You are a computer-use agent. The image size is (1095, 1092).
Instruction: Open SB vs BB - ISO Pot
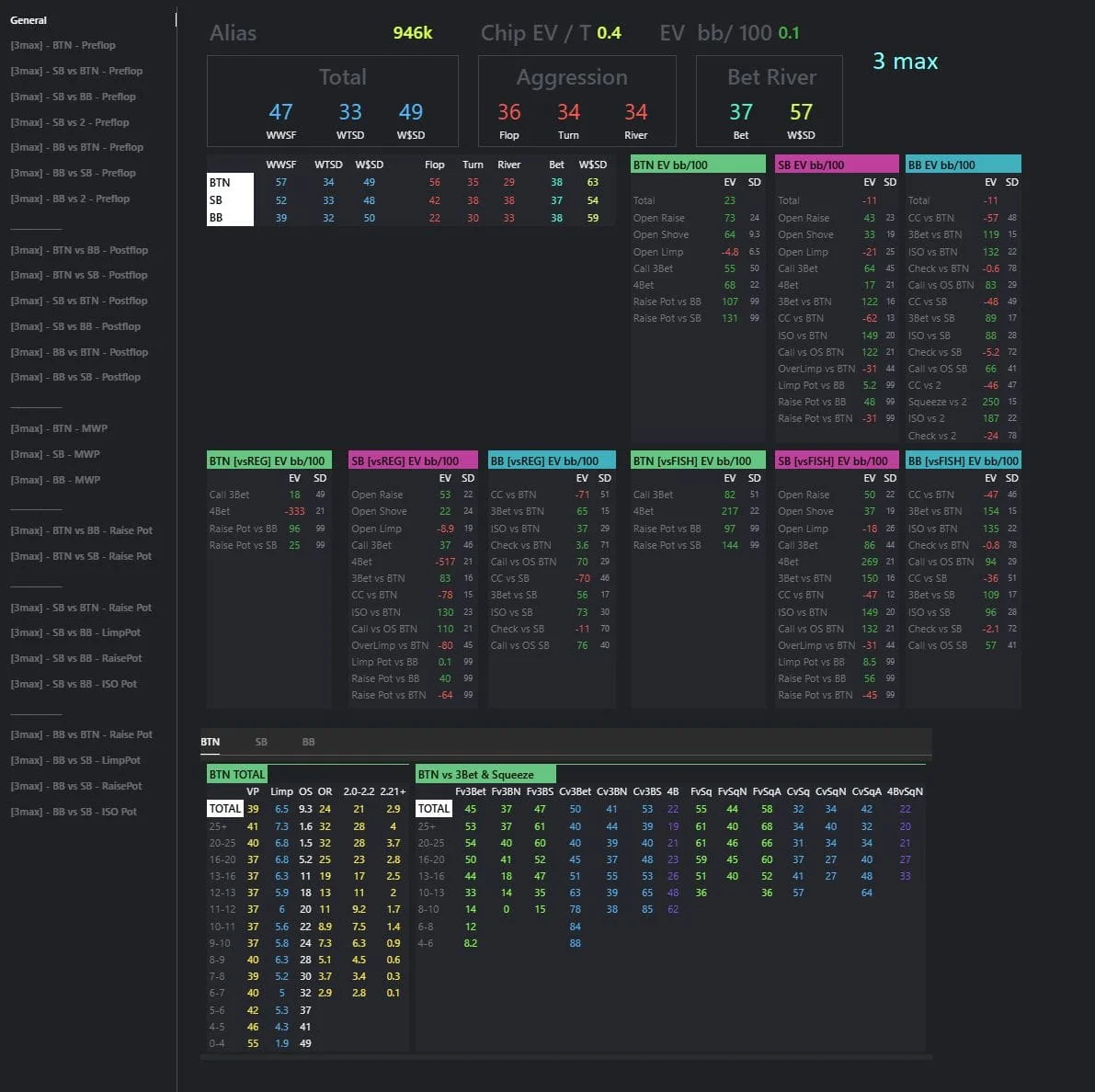point(74,684)
